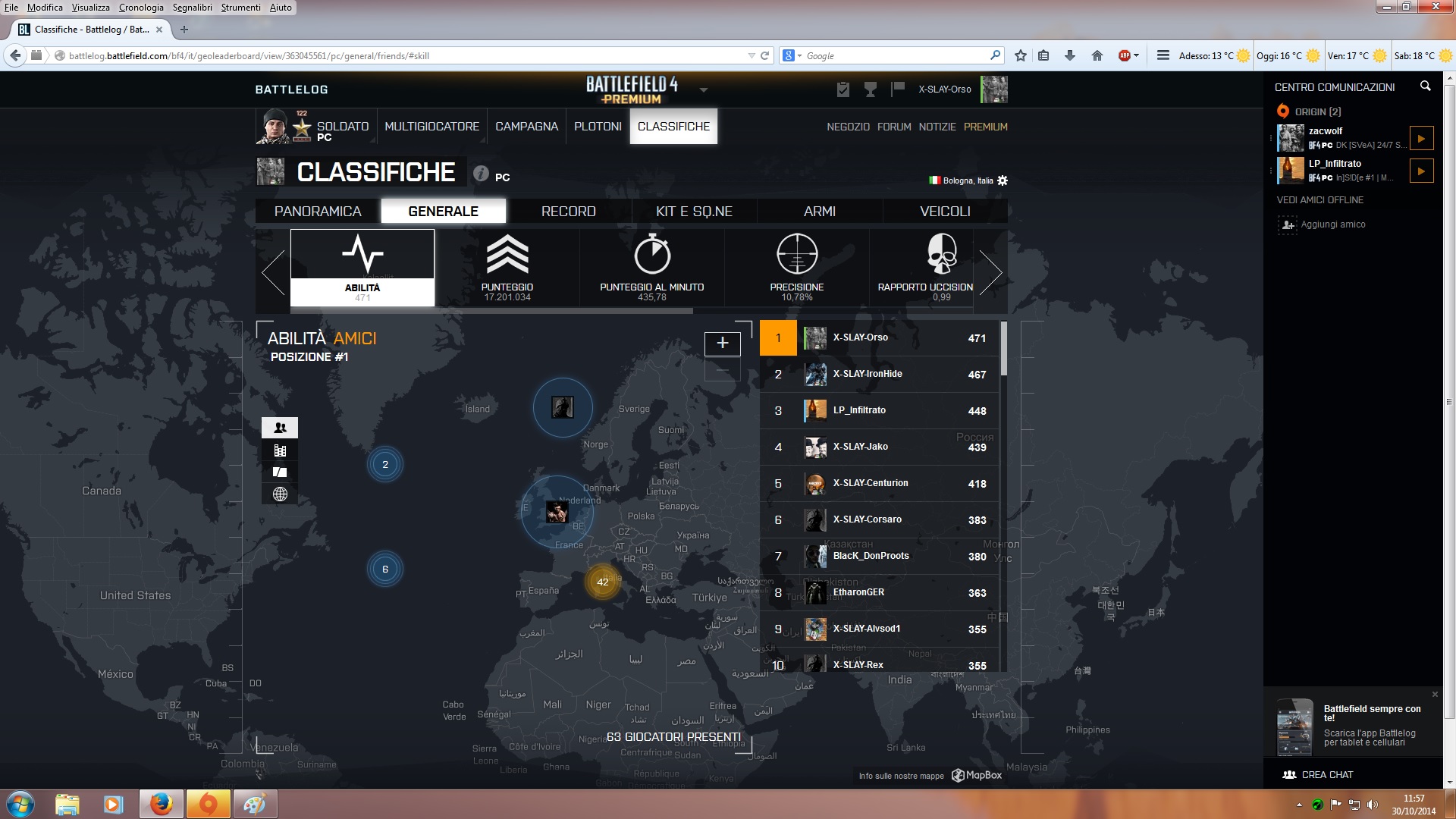
Task: Search in Centro Comunicazioni
Action: pos(1426,86)
